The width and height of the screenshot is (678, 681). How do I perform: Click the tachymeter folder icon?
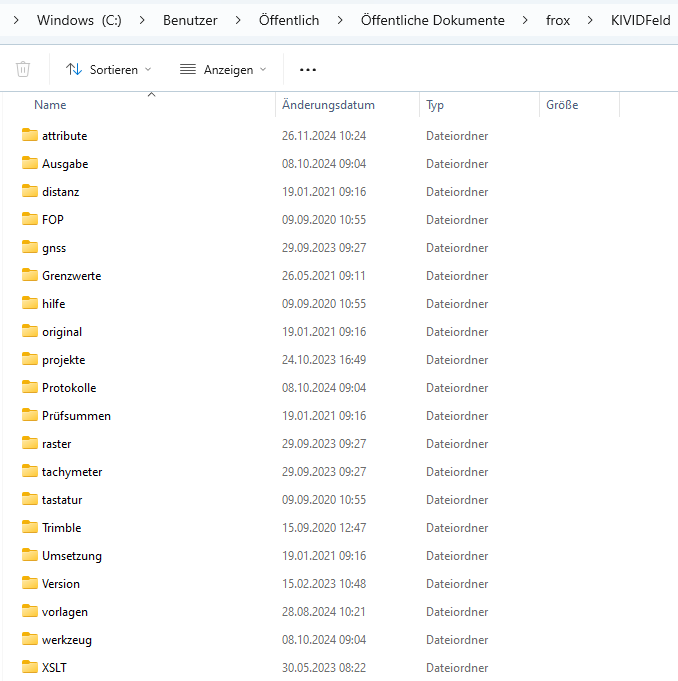coord(30,472)
